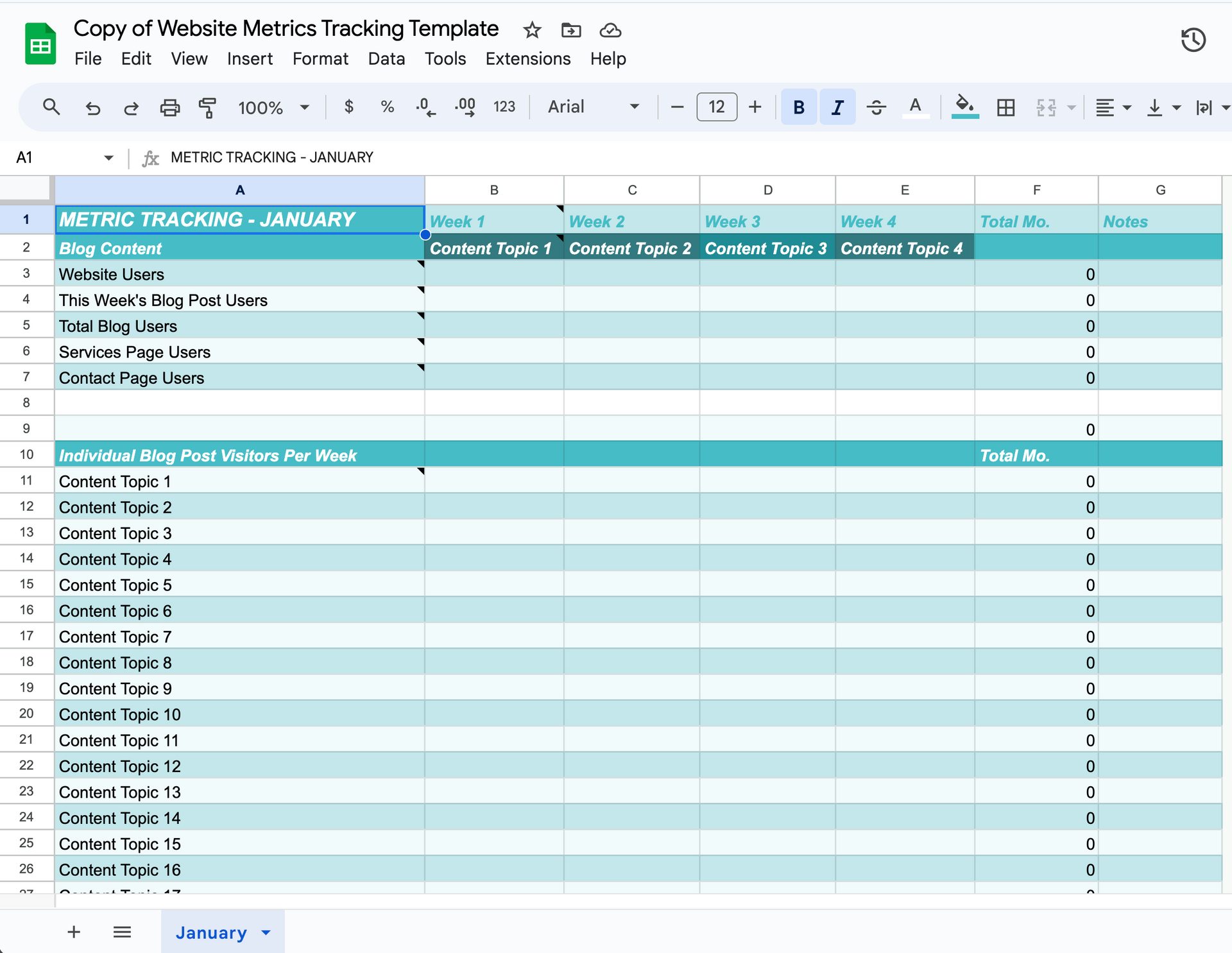Select the Redo icon
The image size is (1232, 953).
pos(131,107)
